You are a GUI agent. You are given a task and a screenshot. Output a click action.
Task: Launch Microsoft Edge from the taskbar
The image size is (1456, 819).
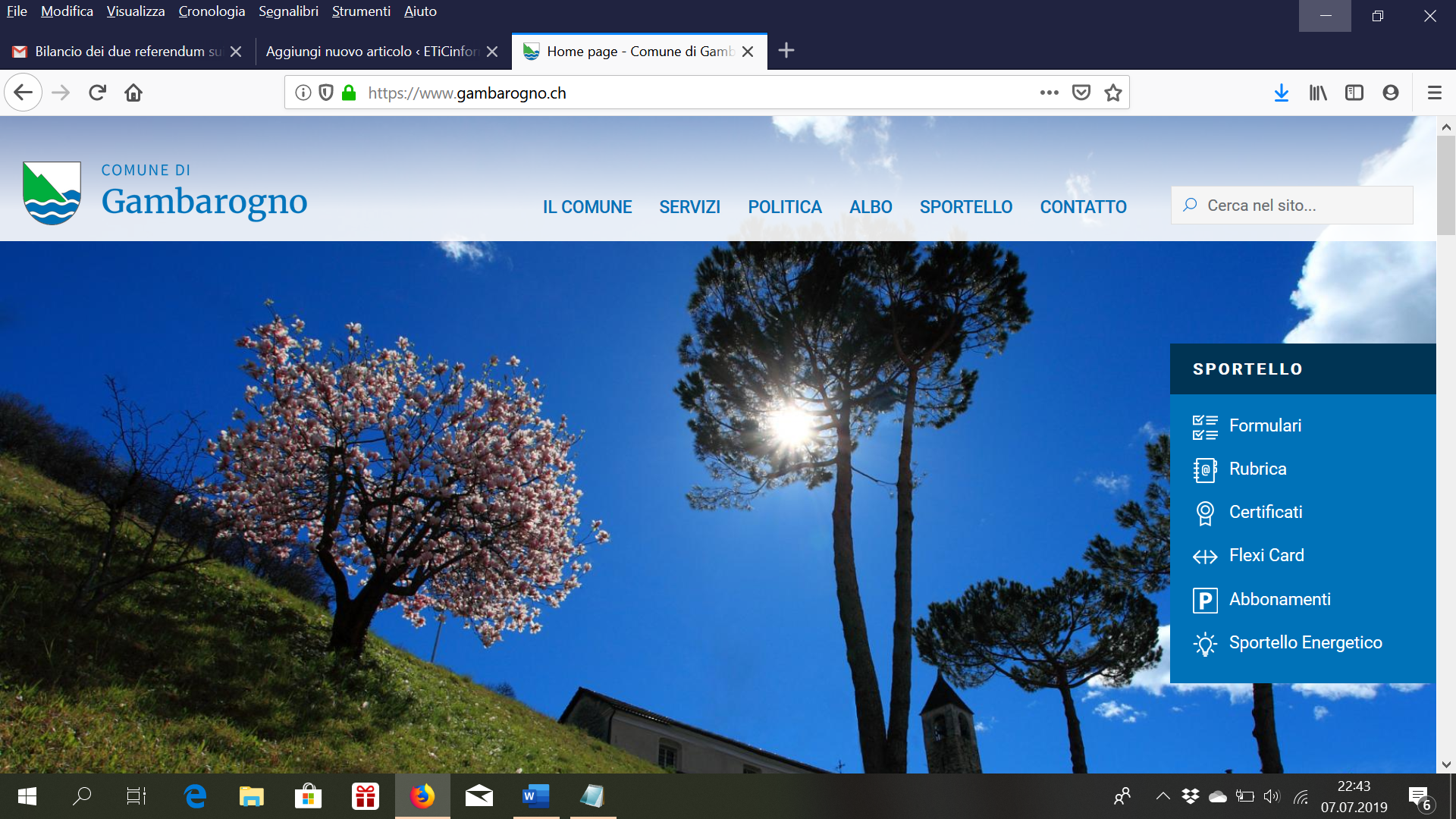(x=195, y=796)
